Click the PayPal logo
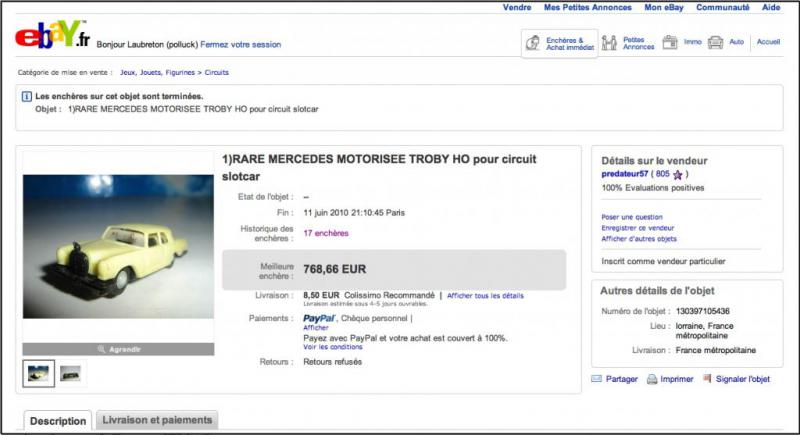Image resolution: width=800 pixels, height=435 pixels. [x=319, y=318]
